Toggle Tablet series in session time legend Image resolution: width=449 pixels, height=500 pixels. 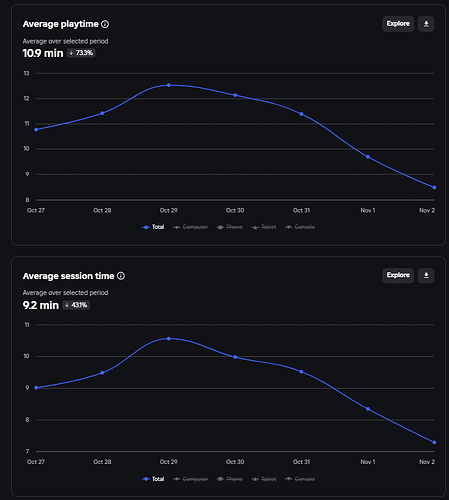pos(264,479)
